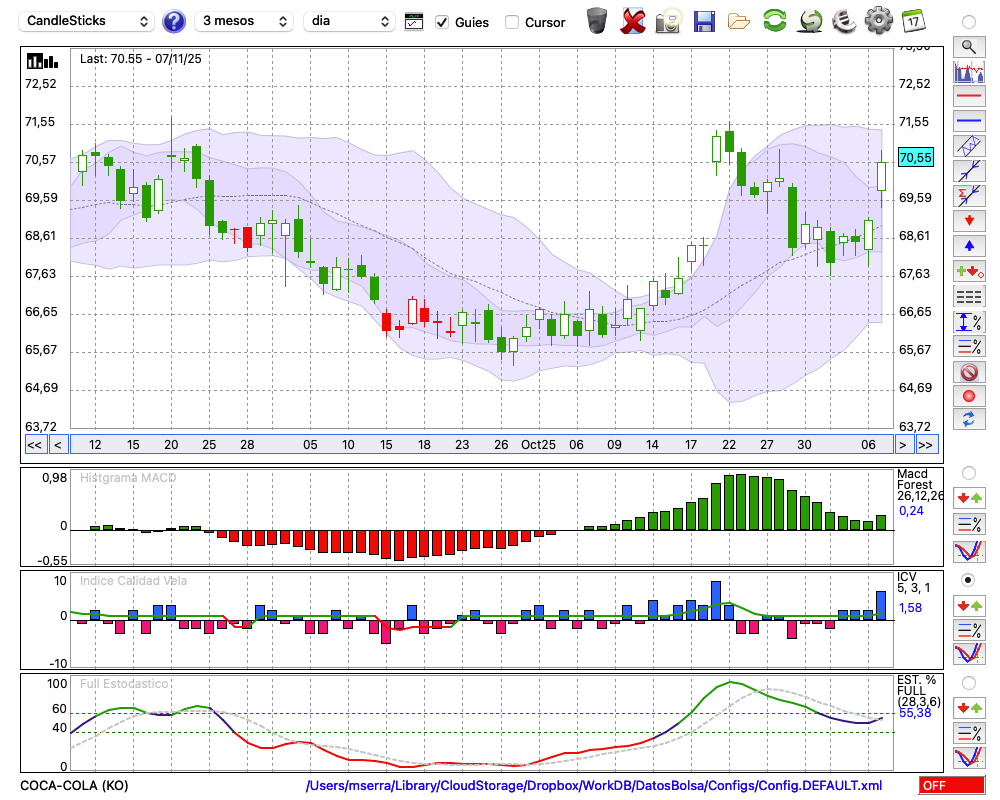Select the red horizontal line tool
The width and height of the screenshot is (1000, 800).
(x=968, y=97)
